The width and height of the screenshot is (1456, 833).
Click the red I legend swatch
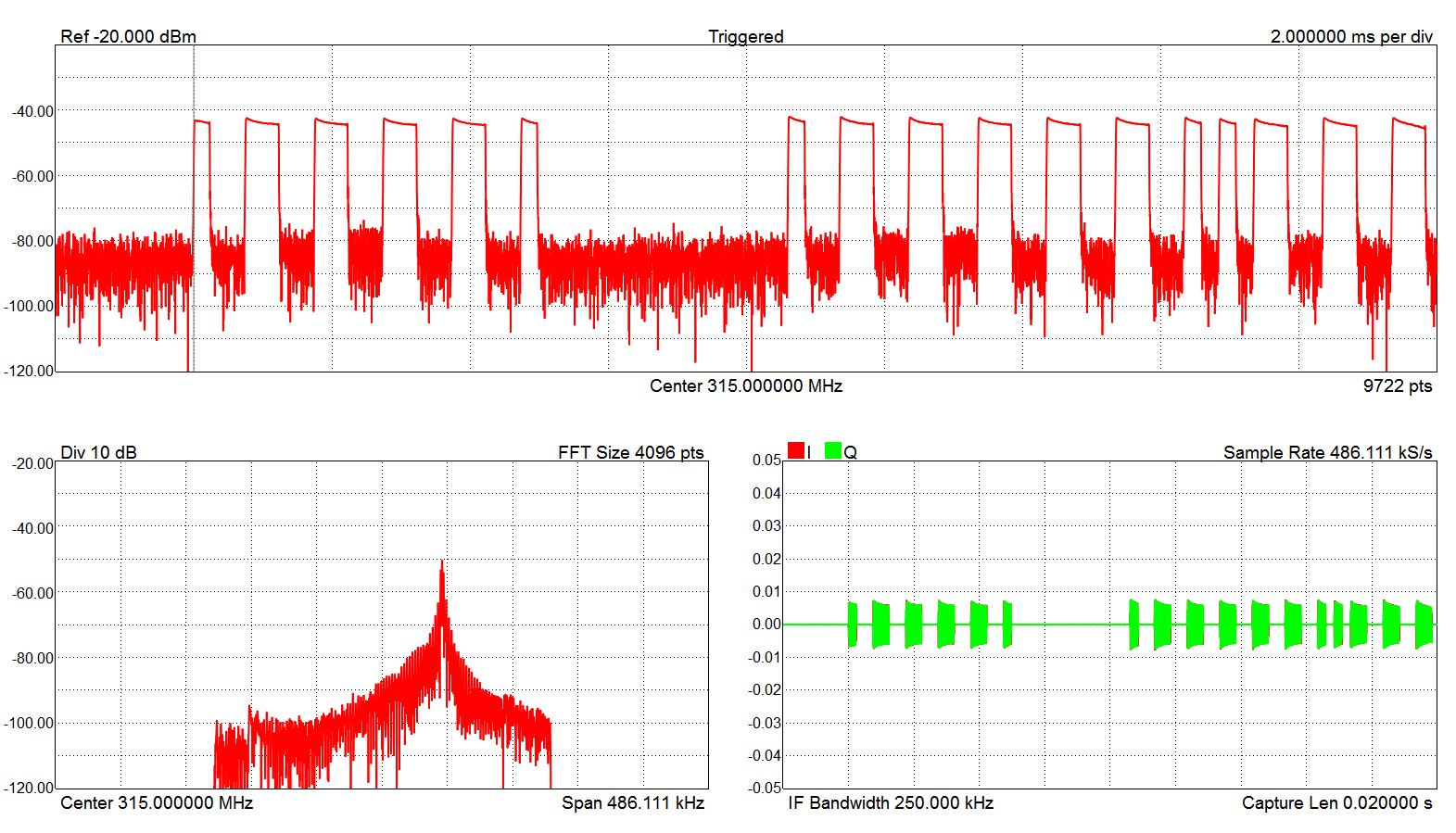click(x=795, y=450)
